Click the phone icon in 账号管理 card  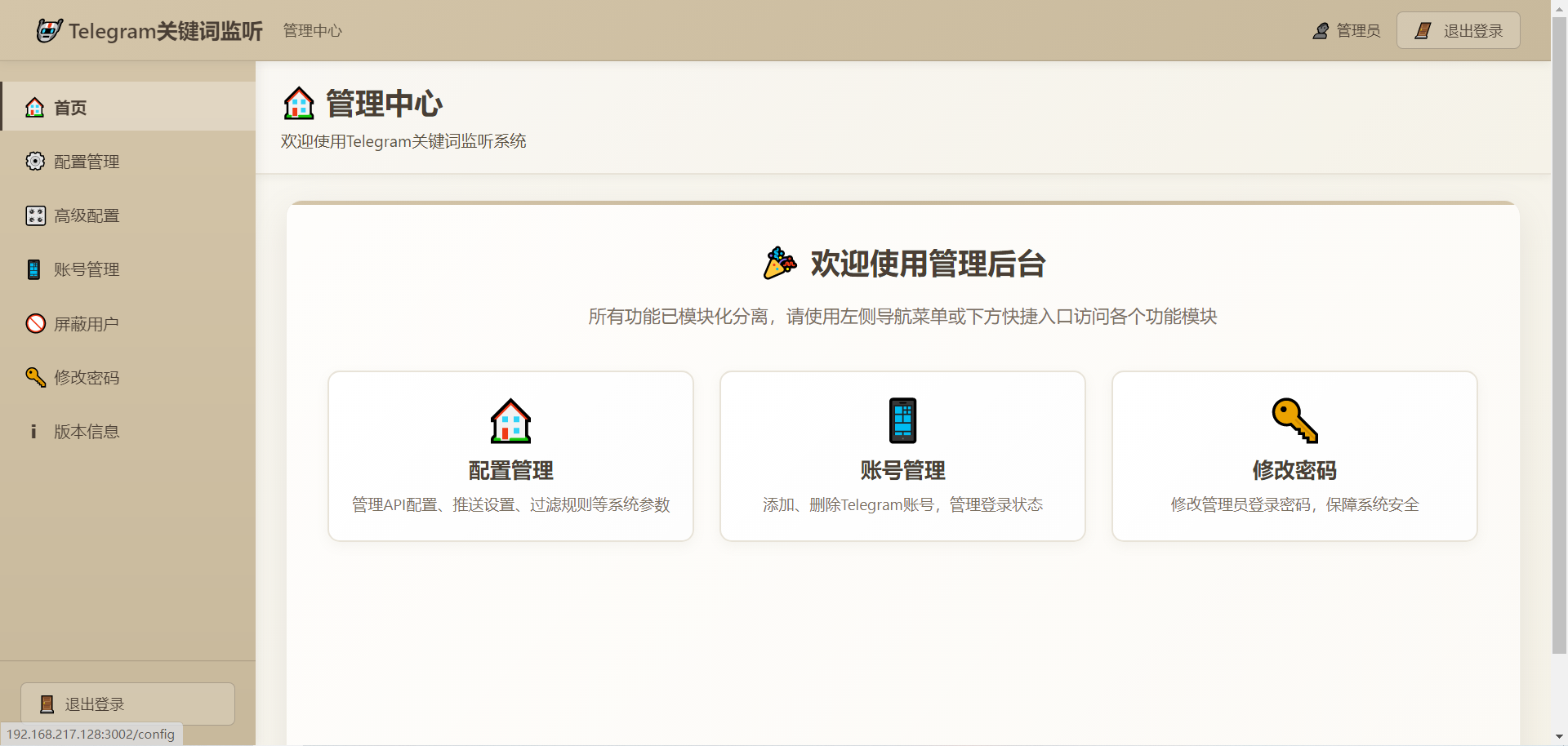902,420
